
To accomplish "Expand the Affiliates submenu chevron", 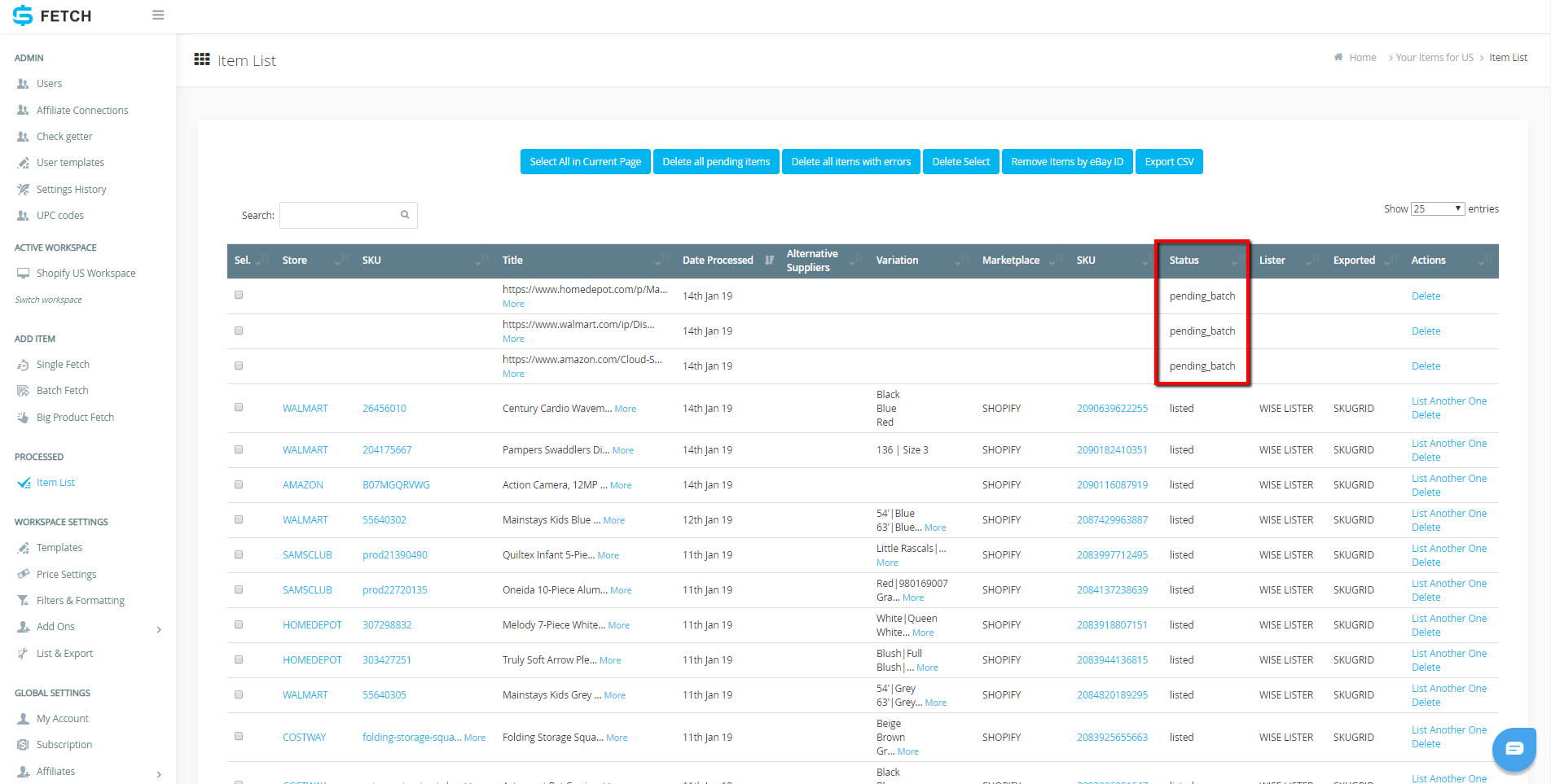I will 159,774.
